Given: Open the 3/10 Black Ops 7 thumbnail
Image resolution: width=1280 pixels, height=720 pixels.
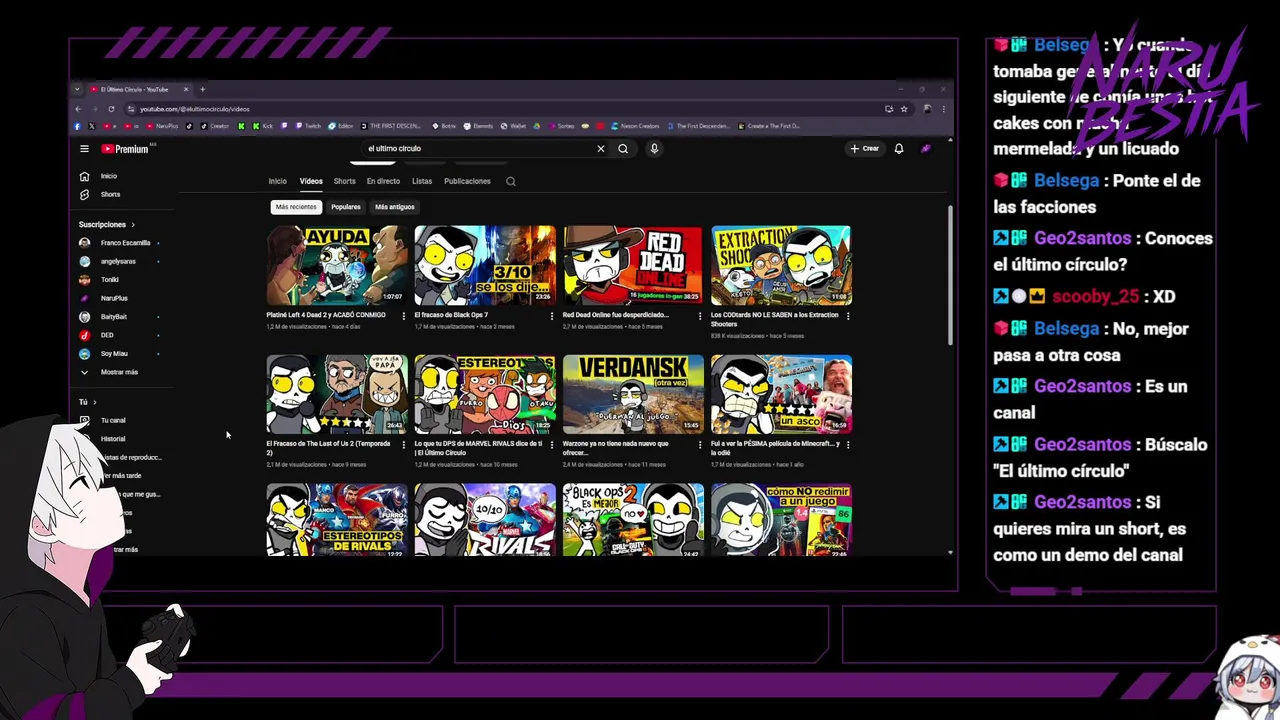Looking at the screenshot, I should [485, 265].
